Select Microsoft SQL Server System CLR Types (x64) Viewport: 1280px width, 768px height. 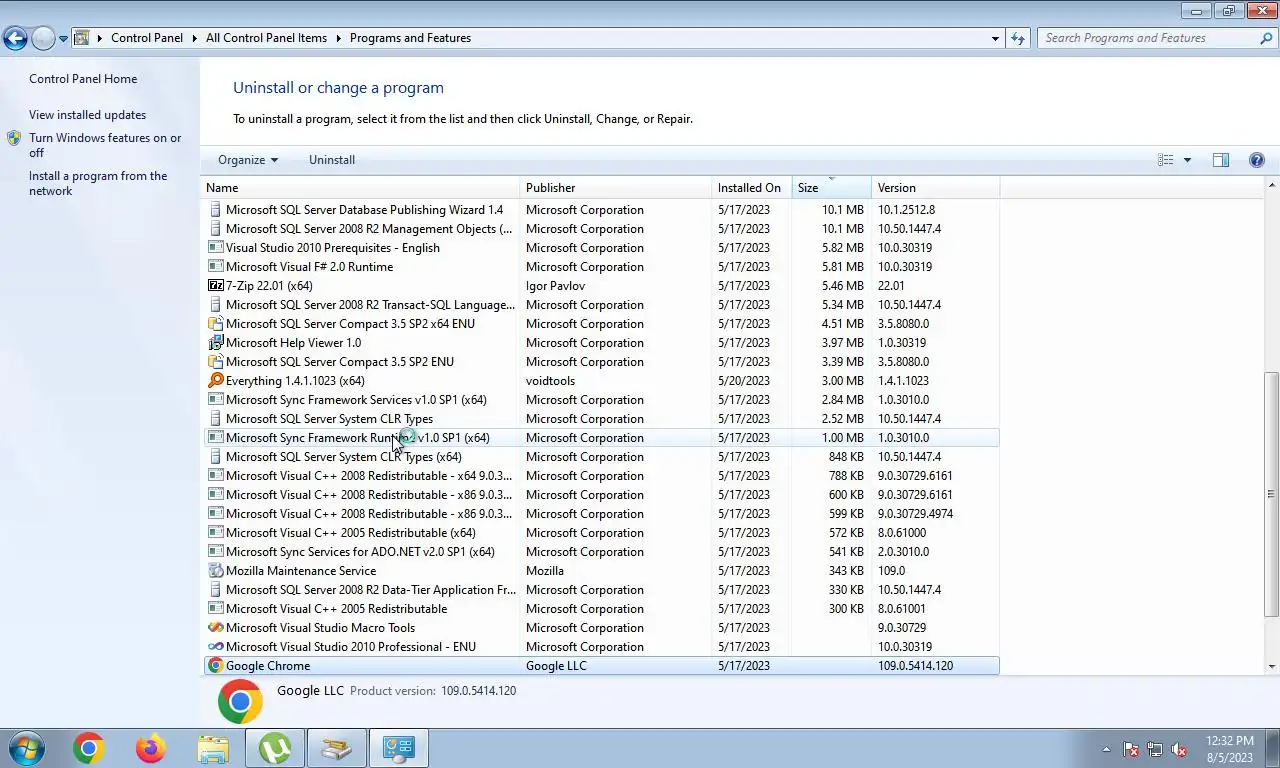pos(602,457)
